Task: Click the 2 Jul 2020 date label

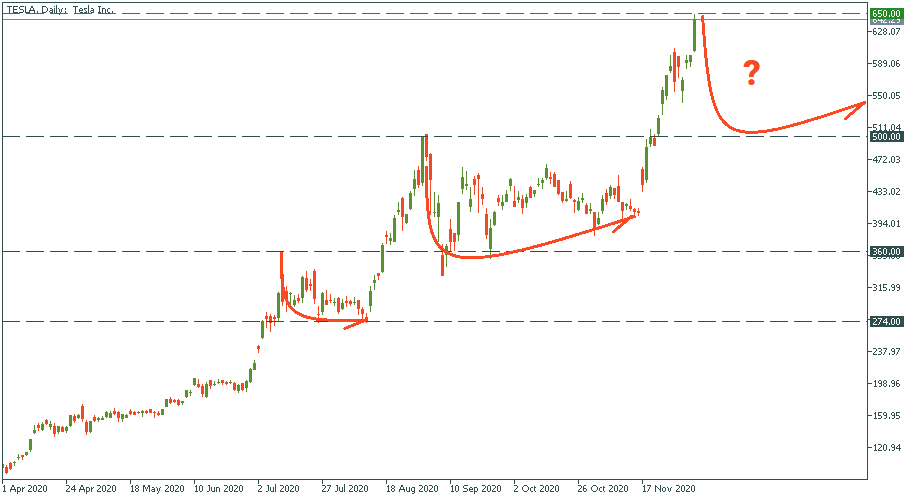Action: click(278, 489)
